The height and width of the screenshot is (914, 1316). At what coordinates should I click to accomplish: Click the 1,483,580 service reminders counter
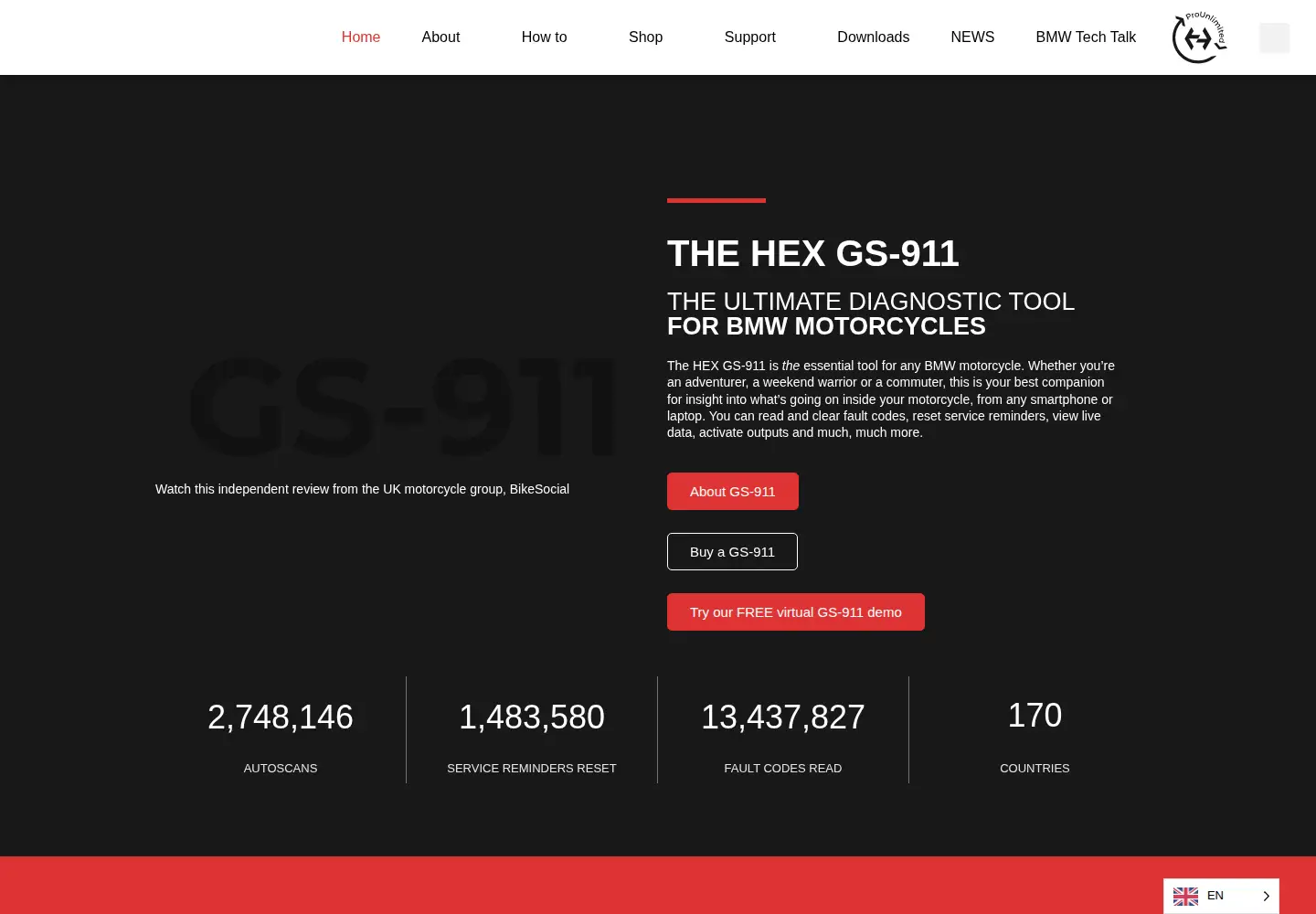click(532, 717)
